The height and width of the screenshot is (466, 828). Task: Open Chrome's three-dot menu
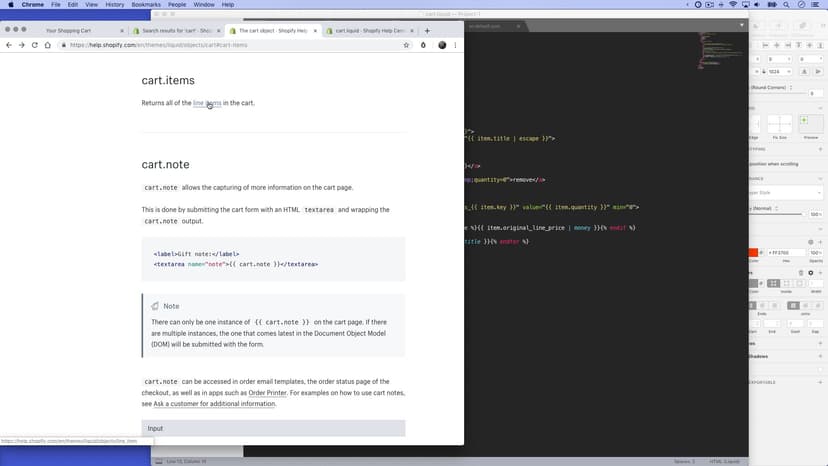tap(455, 45)
